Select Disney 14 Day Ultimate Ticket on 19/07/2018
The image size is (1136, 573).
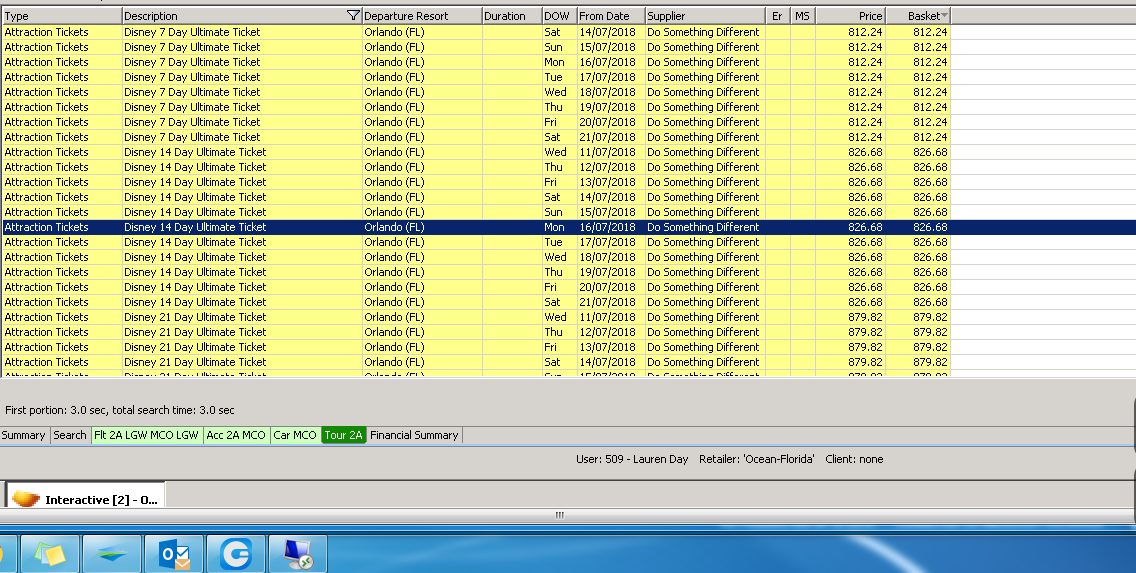[476, 272]
